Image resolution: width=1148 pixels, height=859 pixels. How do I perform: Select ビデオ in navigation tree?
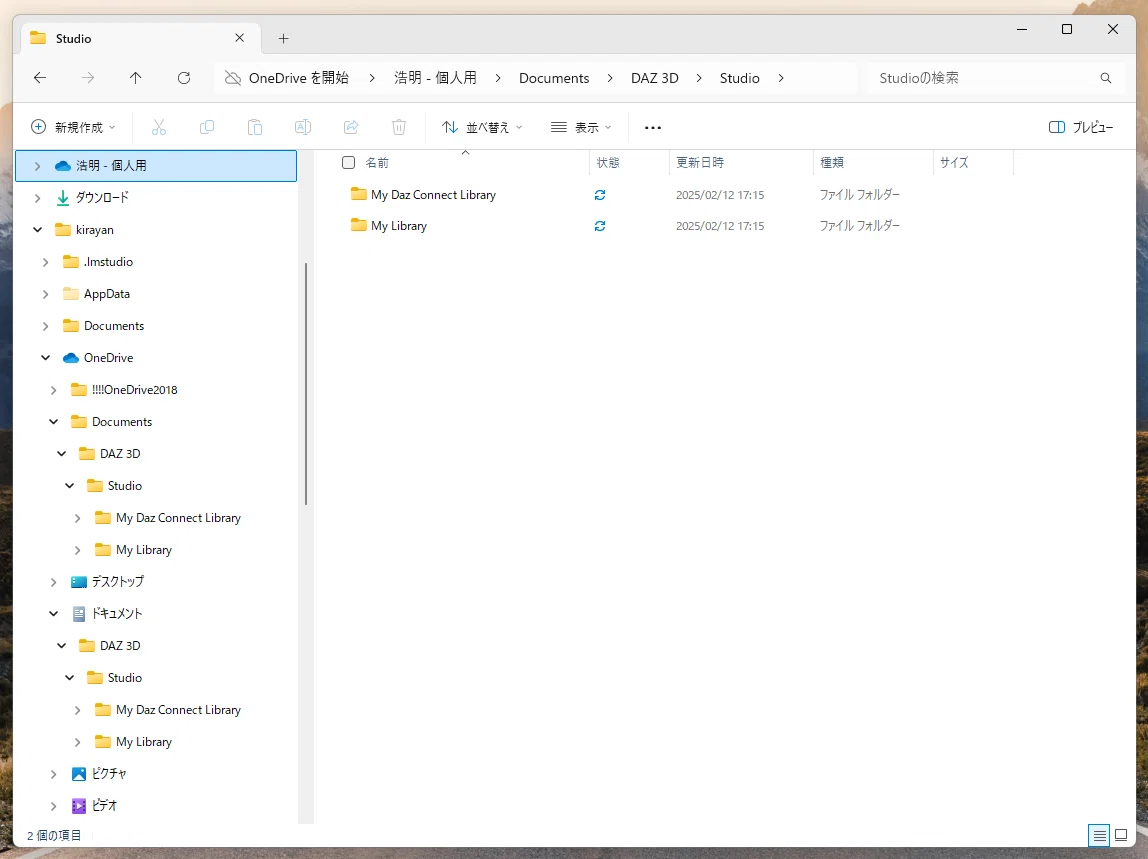[105, 806]
